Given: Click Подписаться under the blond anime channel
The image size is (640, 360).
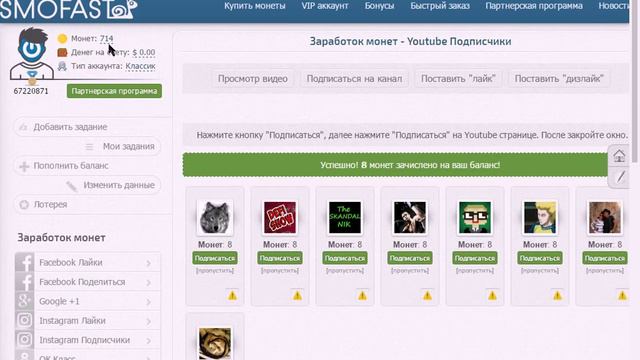Looking at the screenshot, I should point(540,258).
